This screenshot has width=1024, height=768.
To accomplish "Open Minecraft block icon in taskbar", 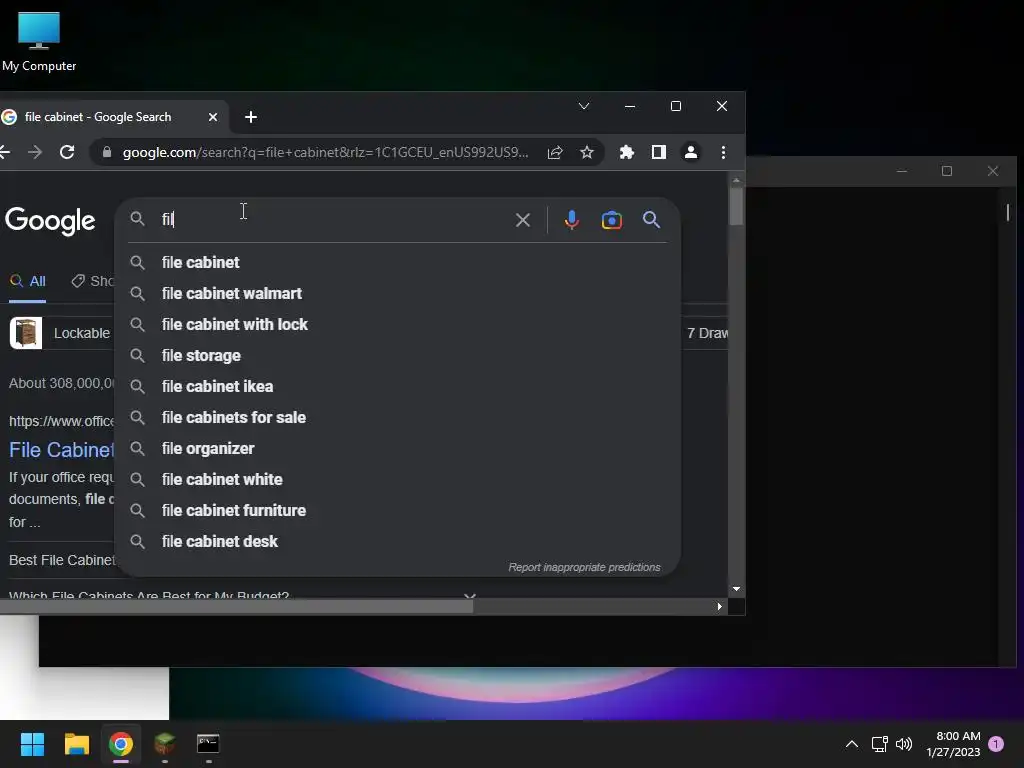I will point(165,744).
